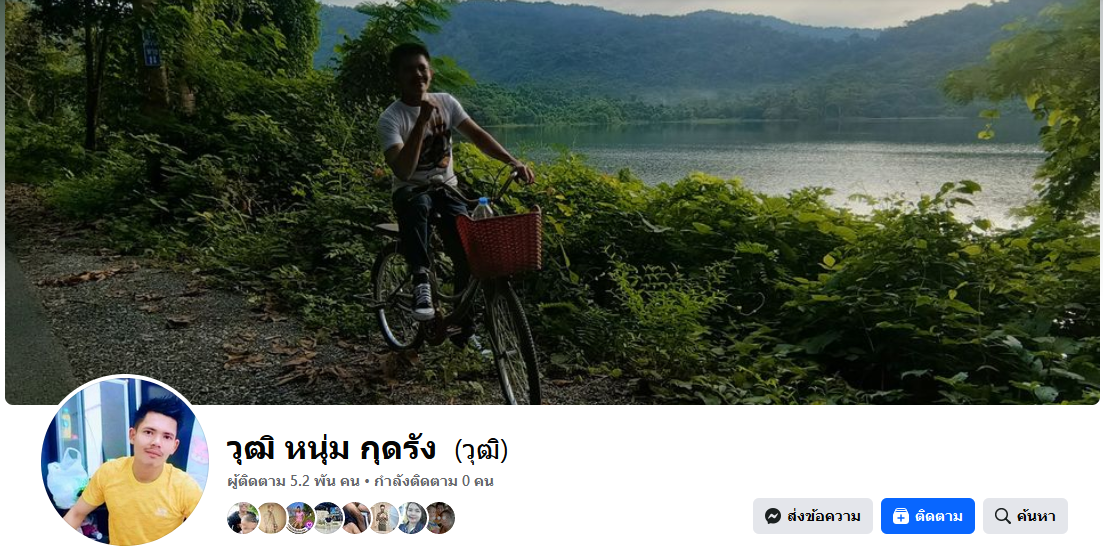View the circular profile picture in yellow shirt

point(125,461)
